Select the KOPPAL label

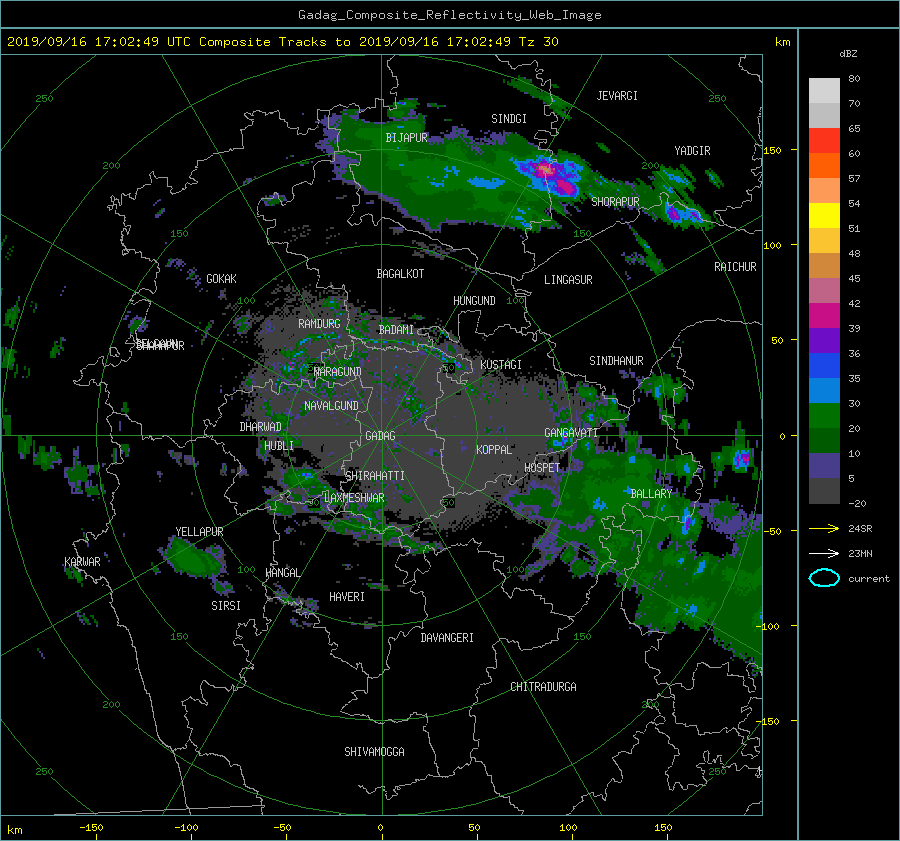(494, 450)
